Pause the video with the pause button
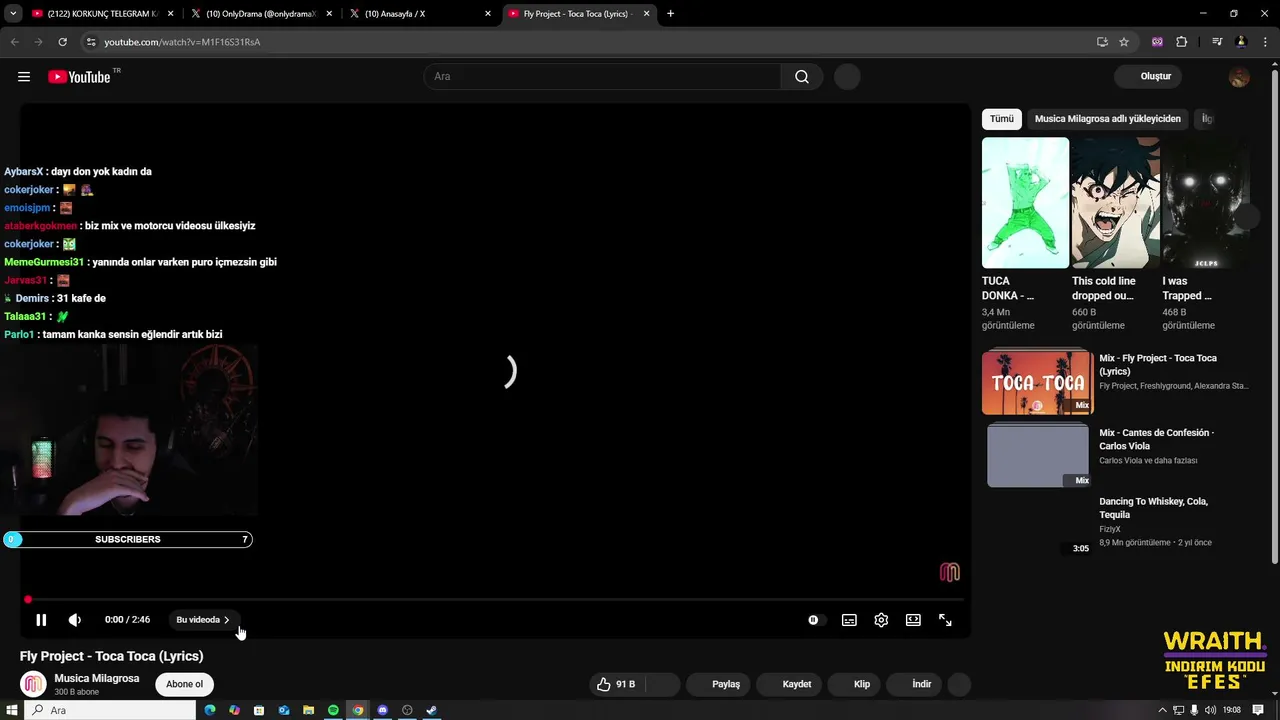The image size is (1280, 720). tap(41, 620)
